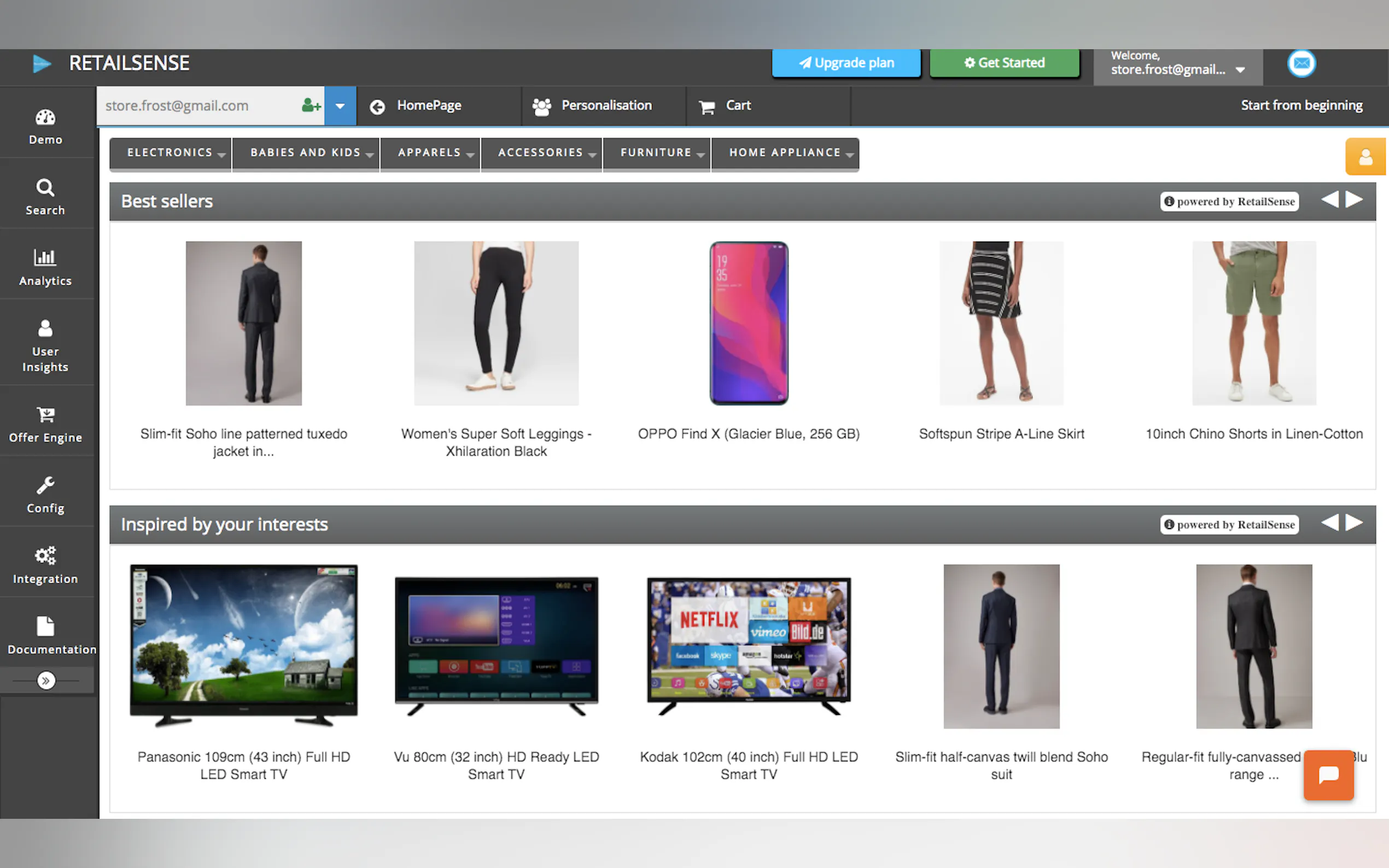Viewport: 1389px width, 868px height.
Task: Open Panasonic 109cm Smart TV image
Action: (243, 646)
